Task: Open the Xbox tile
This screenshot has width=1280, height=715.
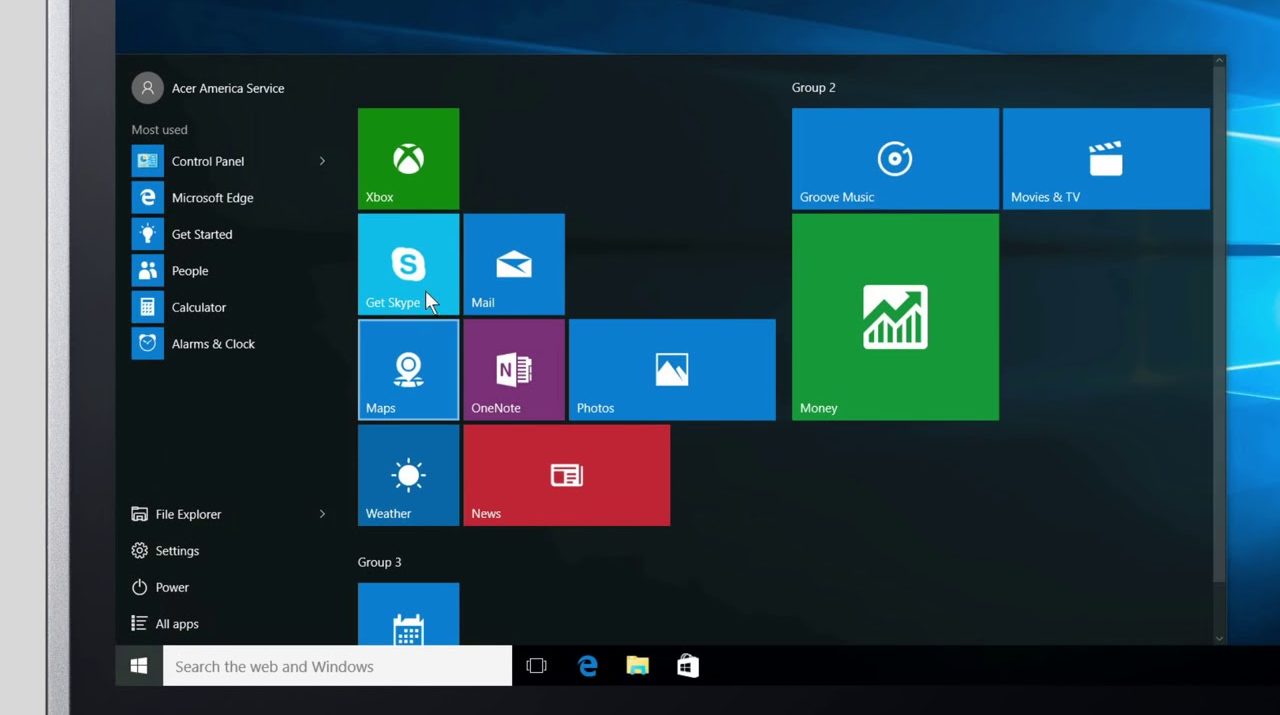Action: click(408, 159)
